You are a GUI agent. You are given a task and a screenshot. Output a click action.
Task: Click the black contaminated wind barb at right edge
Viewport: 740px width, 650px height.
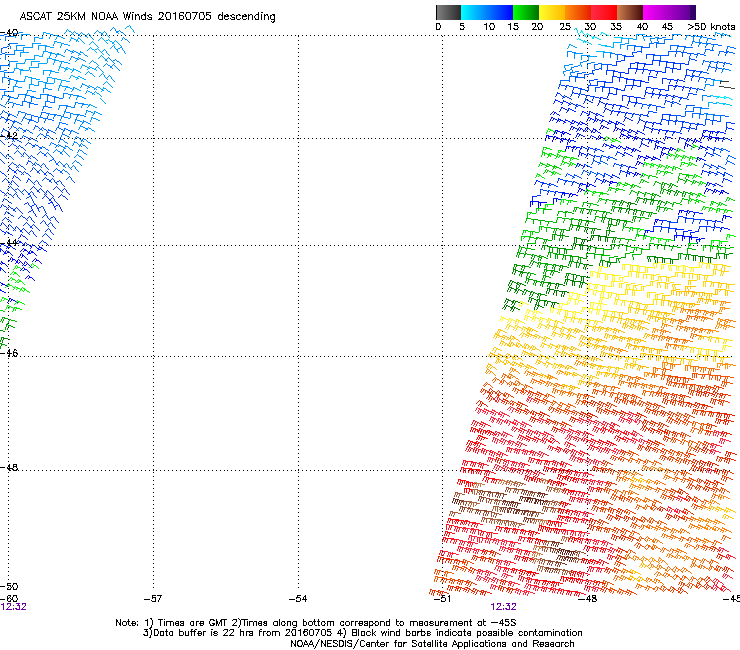pyautogui.click(x=727, y=85)
